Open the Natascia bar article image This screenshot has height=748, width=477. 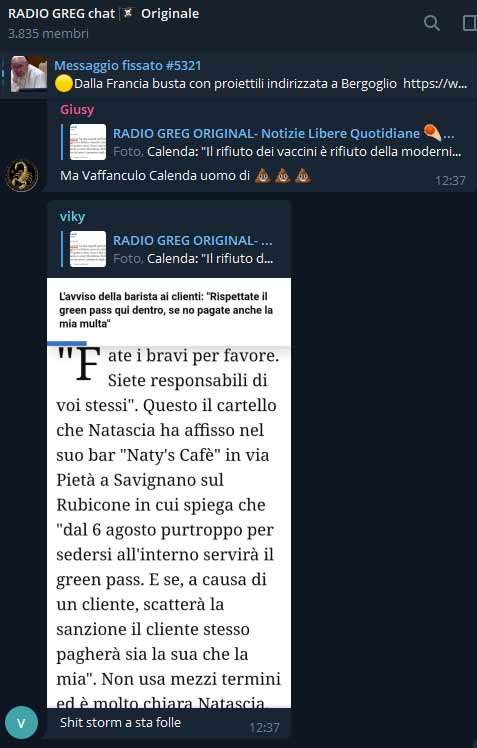pyautogui.click(x=169, y=493)
